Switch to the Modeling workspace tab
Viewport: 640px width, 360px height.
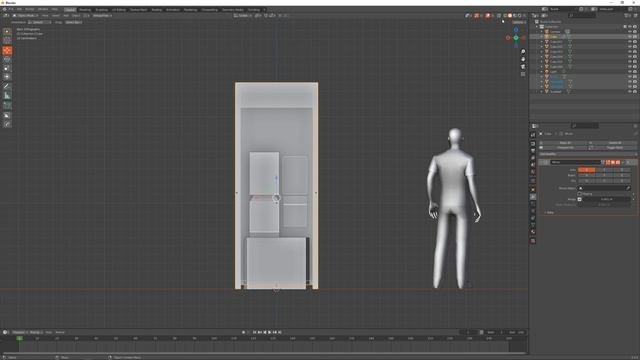(x=85, y=9)
